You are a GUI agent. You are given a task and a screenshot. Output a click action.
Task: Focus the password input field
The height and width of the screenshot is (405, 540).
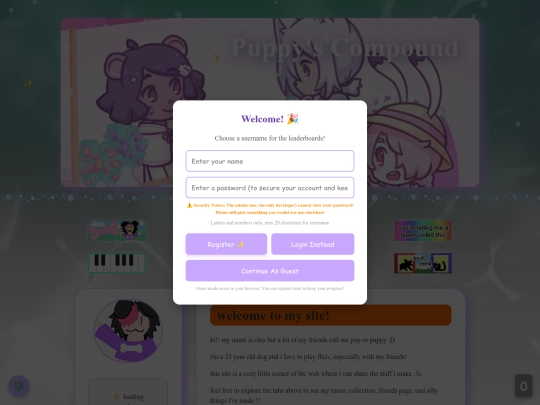coord(270,188)
